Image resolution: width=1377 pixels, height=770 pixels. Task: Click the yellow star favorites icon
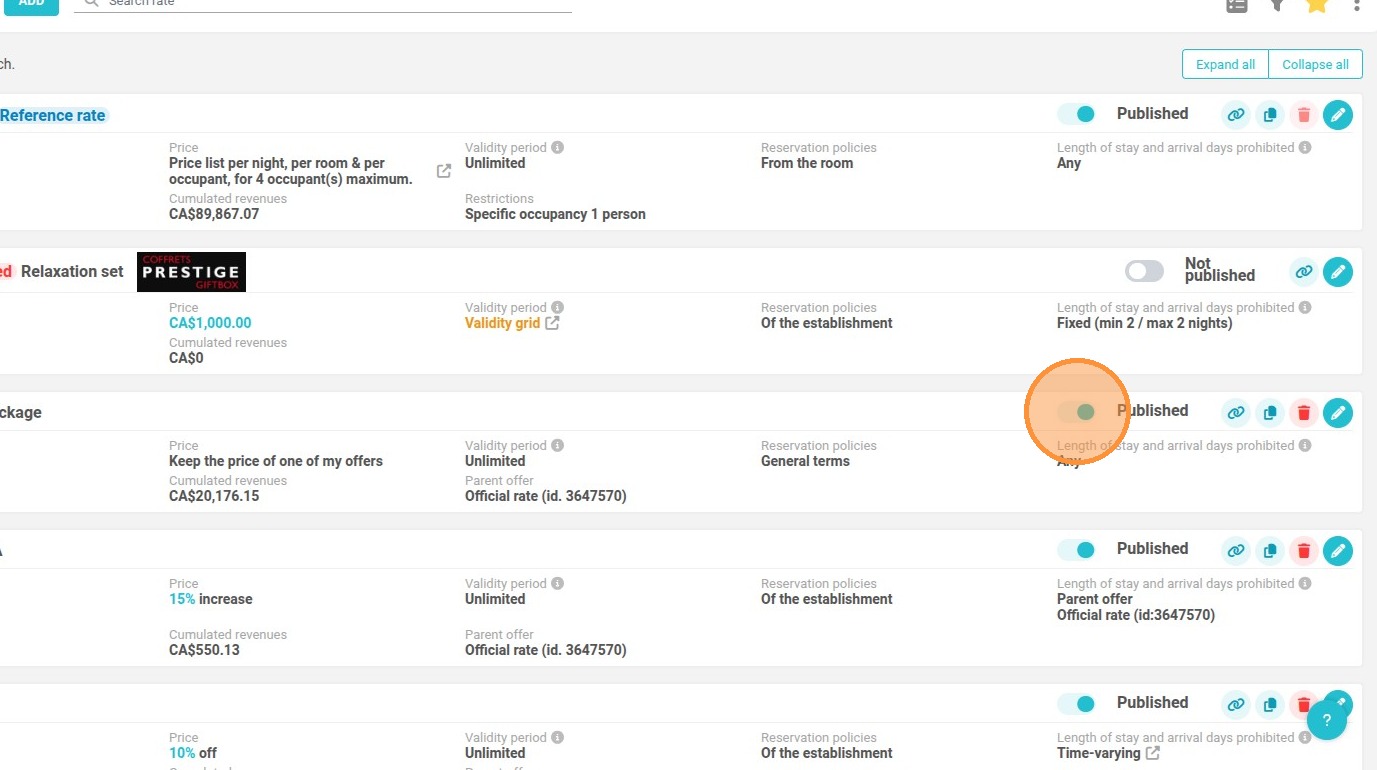coord(1317,4)
